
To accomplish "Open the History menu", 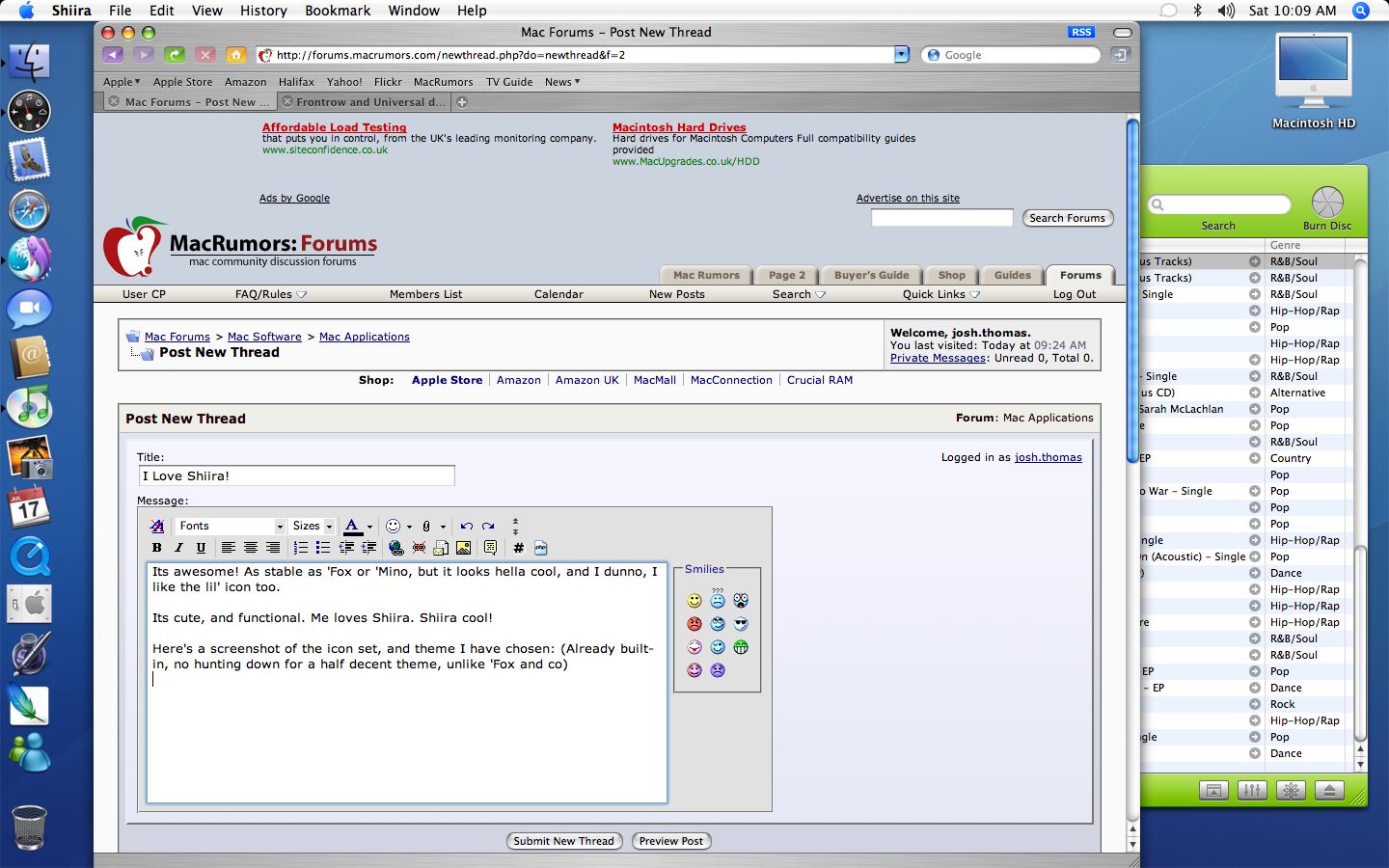I will 263,11.
